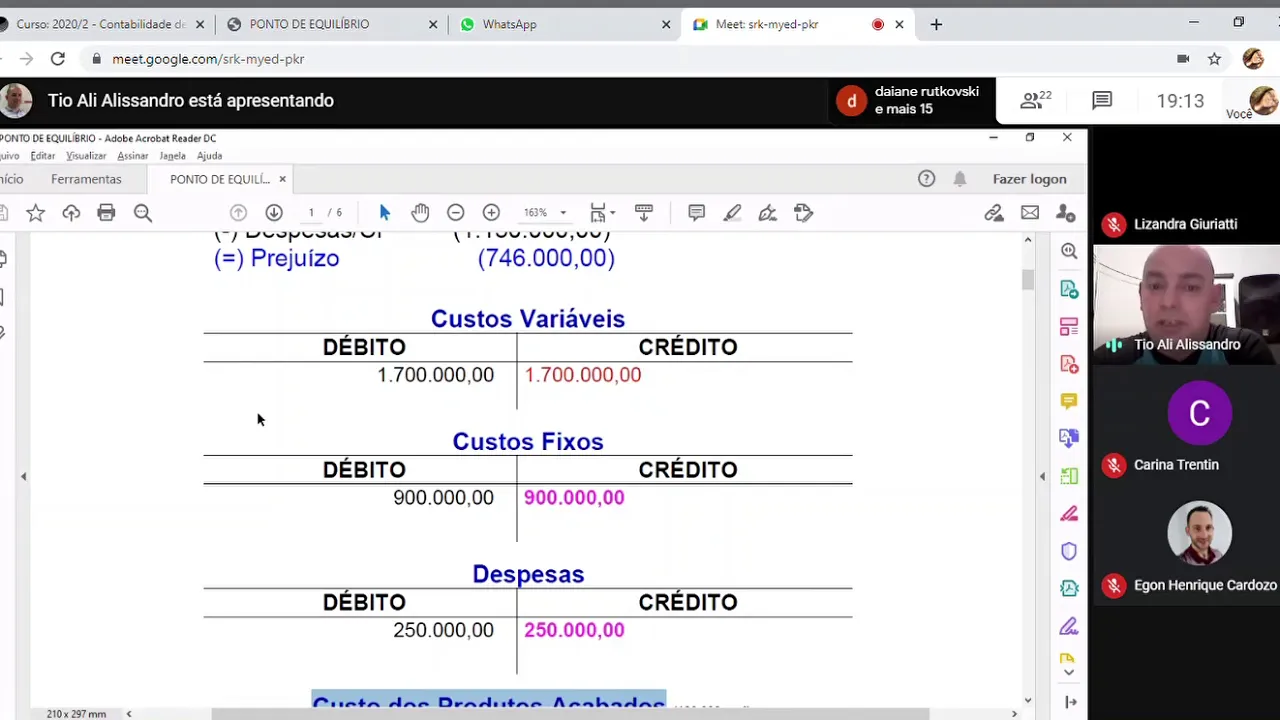
Task: Zoom in with plus button
Action: coord(491,212)
